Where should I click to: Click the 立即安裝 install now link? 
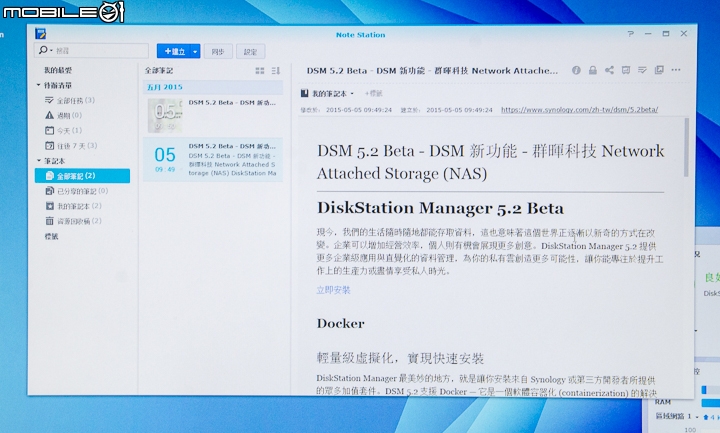(333, 290)
